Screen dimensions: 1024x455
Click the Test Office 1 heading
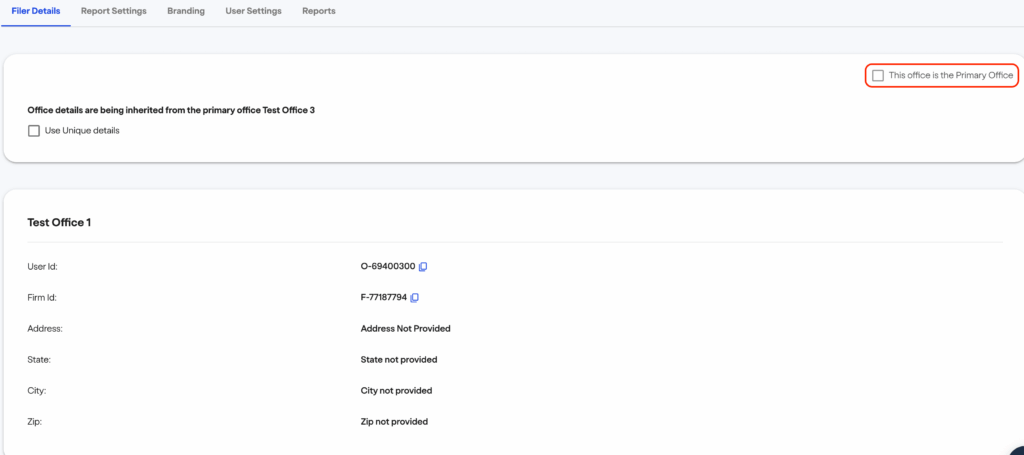[59, 222]
